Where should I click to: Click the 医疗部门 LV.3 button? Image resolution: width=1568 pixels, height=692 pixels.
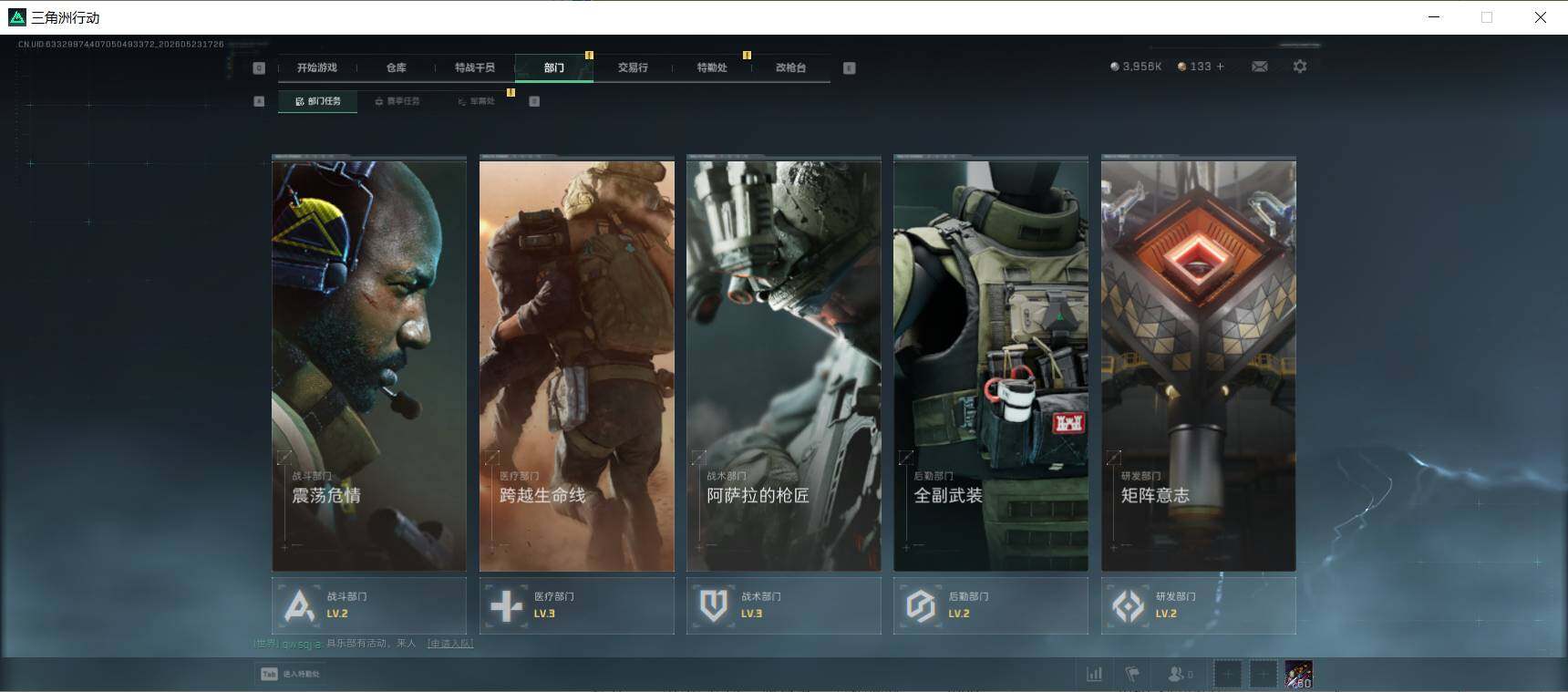tap(577, 605)
